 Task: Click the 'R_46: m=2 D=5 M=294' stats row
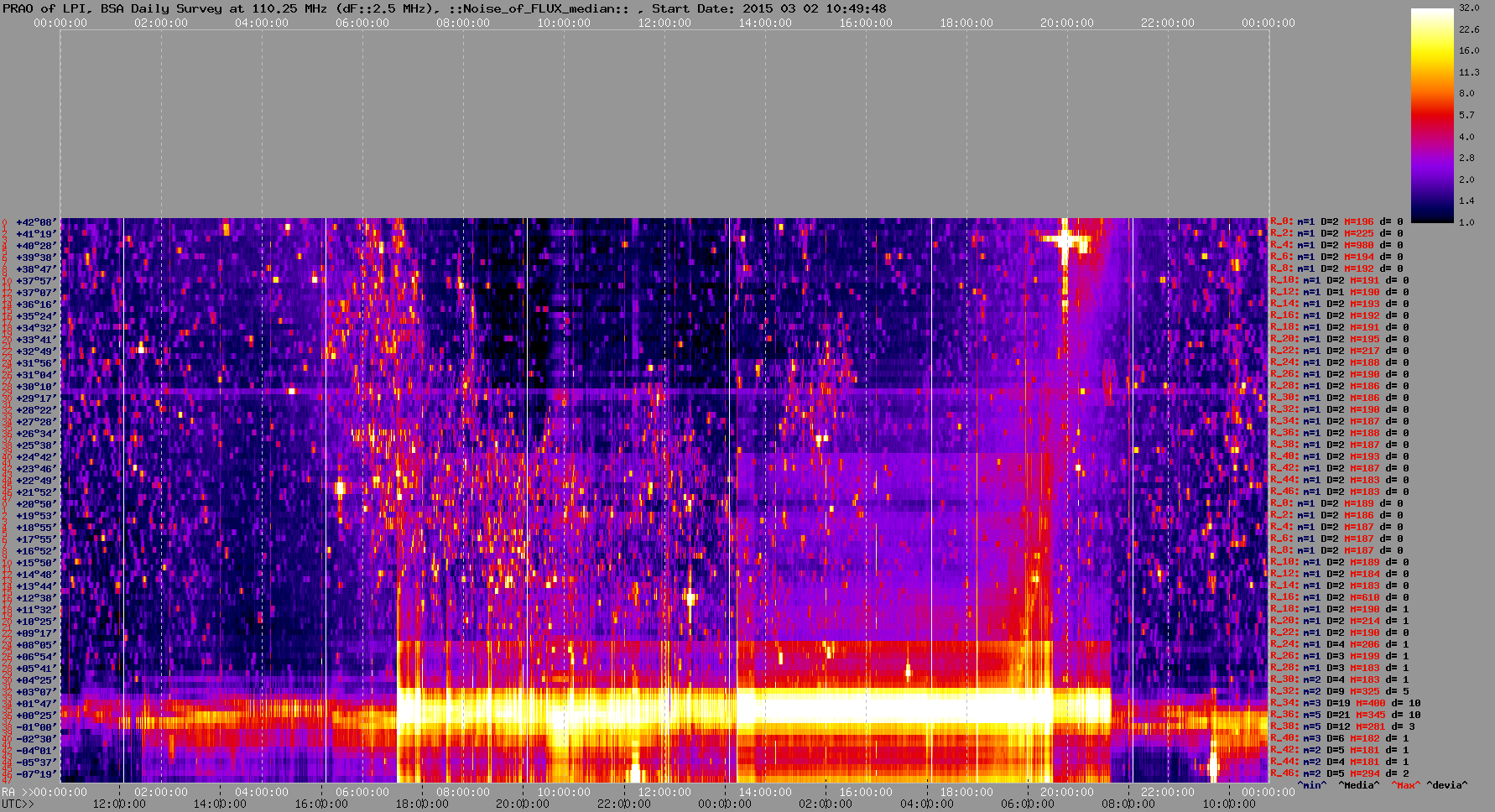click(x=1339, y=774)
